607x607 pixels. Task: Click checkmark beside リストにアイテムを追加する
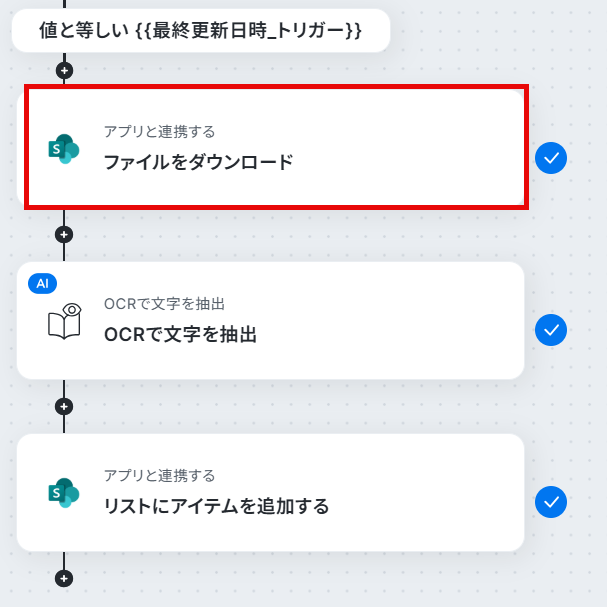click(551, 502)
